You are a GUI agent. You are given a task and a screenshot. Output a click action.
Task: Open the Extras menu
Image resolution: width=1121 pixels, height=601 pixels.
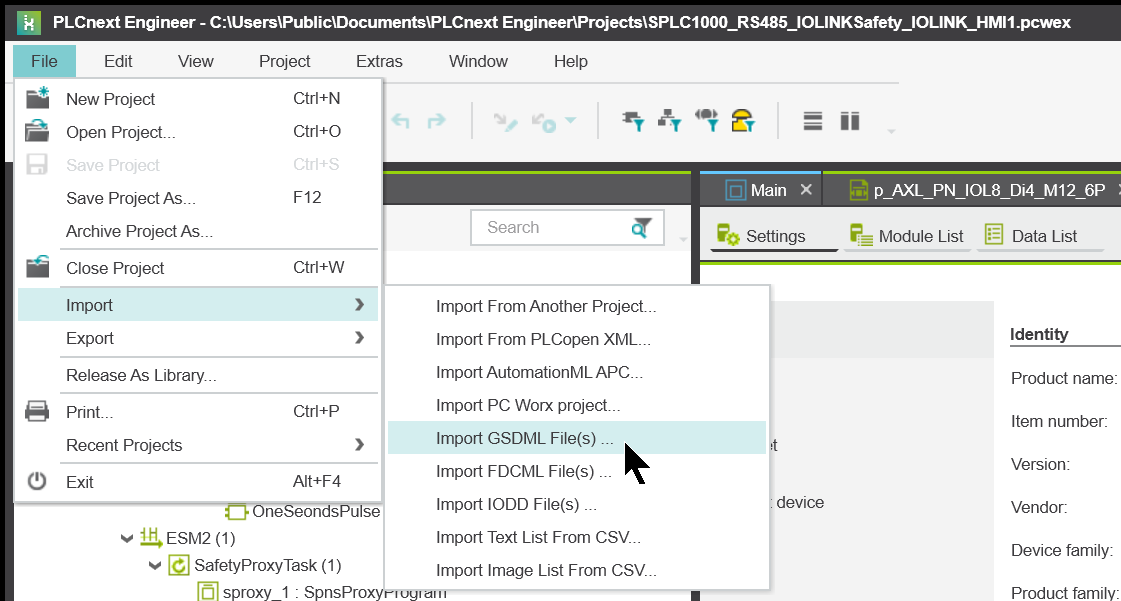pyautogui.click(x=380, y=61)
